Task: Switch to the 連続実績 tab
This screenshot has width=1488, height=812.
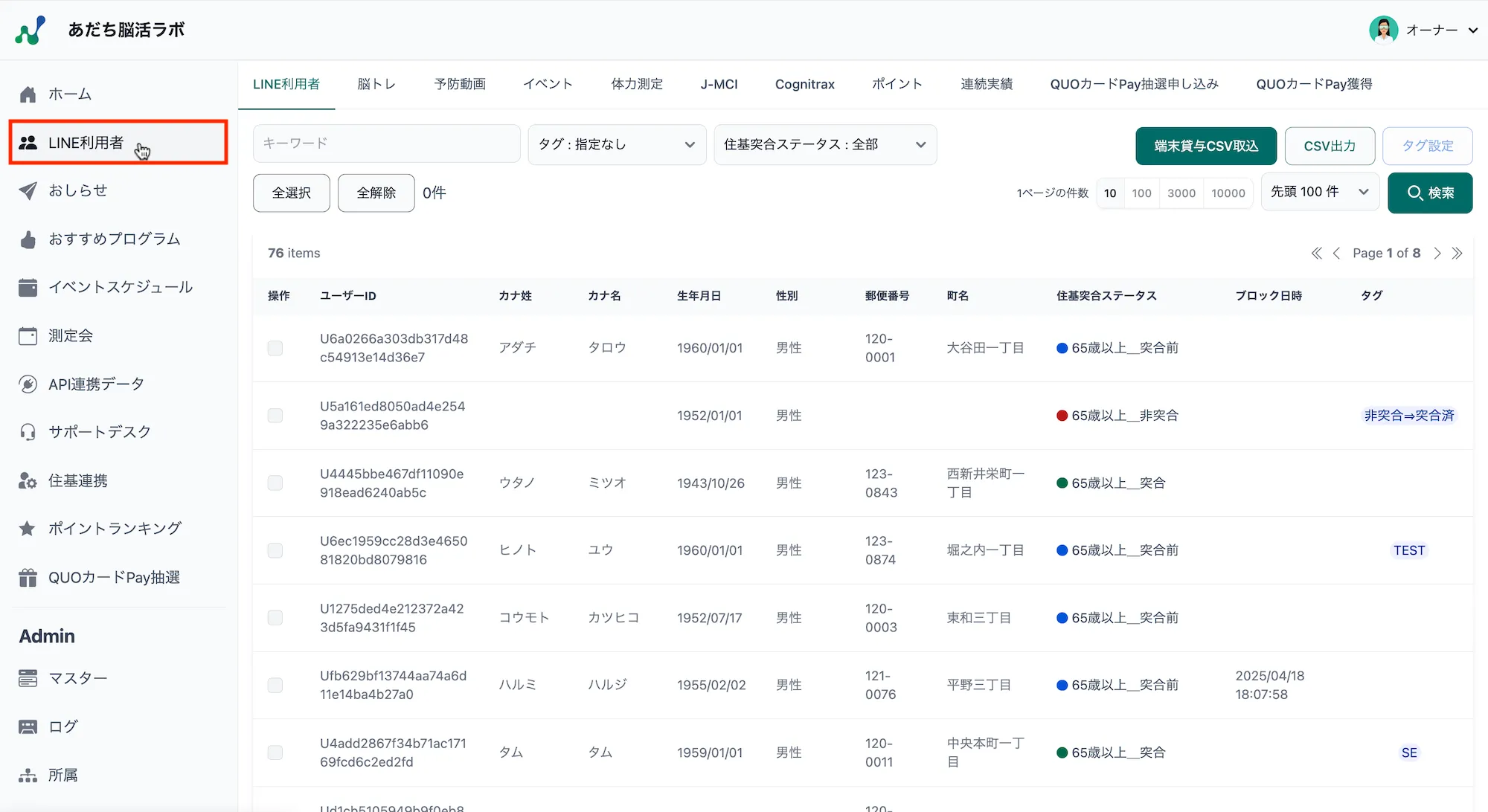Action: tap(987, 84)
